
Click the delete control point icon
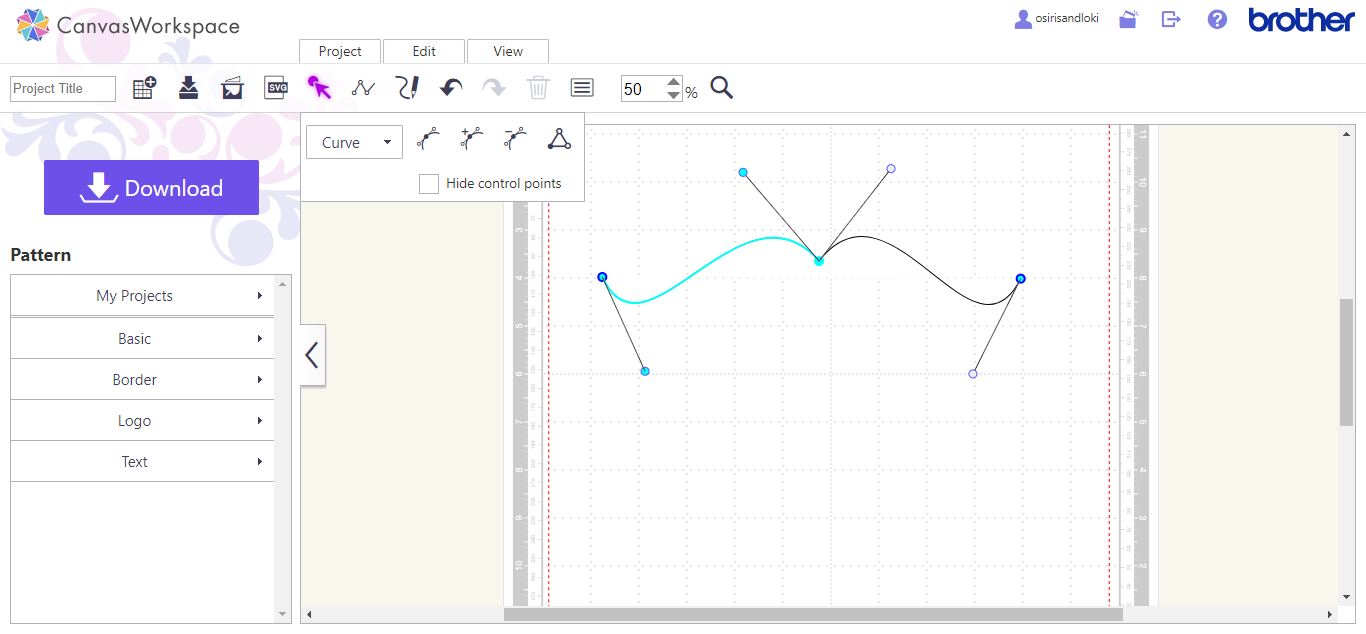tap(513, 138)
